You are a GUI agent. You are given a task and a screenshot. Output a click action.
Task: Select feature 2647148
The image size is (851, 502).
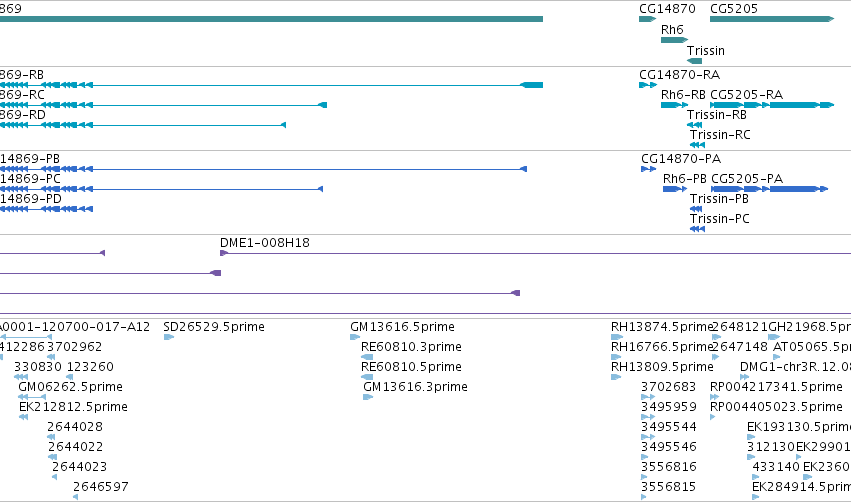pos(716,357)
